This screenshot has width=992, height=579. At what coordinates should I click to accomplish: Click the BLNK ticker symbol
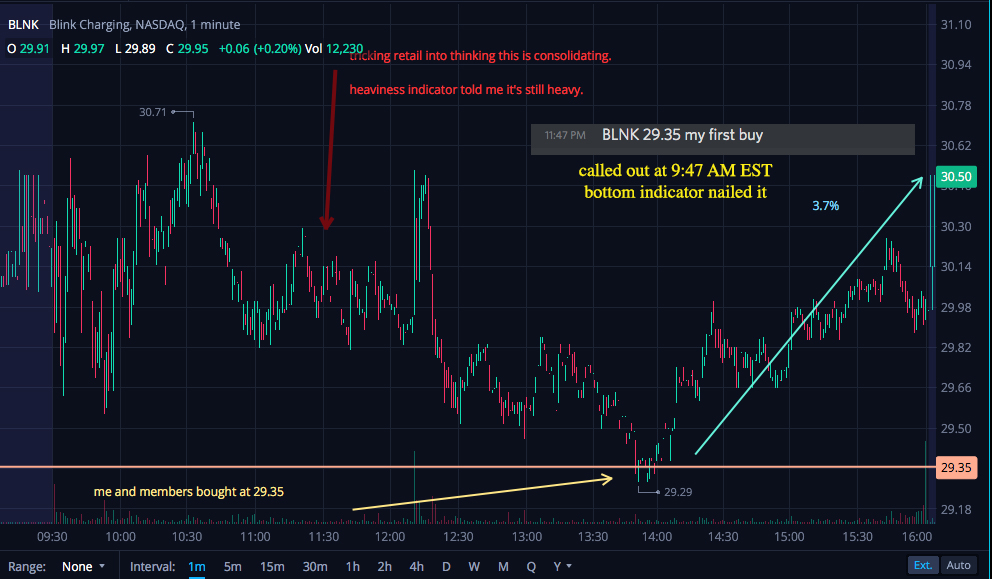(x=23, y=25)
